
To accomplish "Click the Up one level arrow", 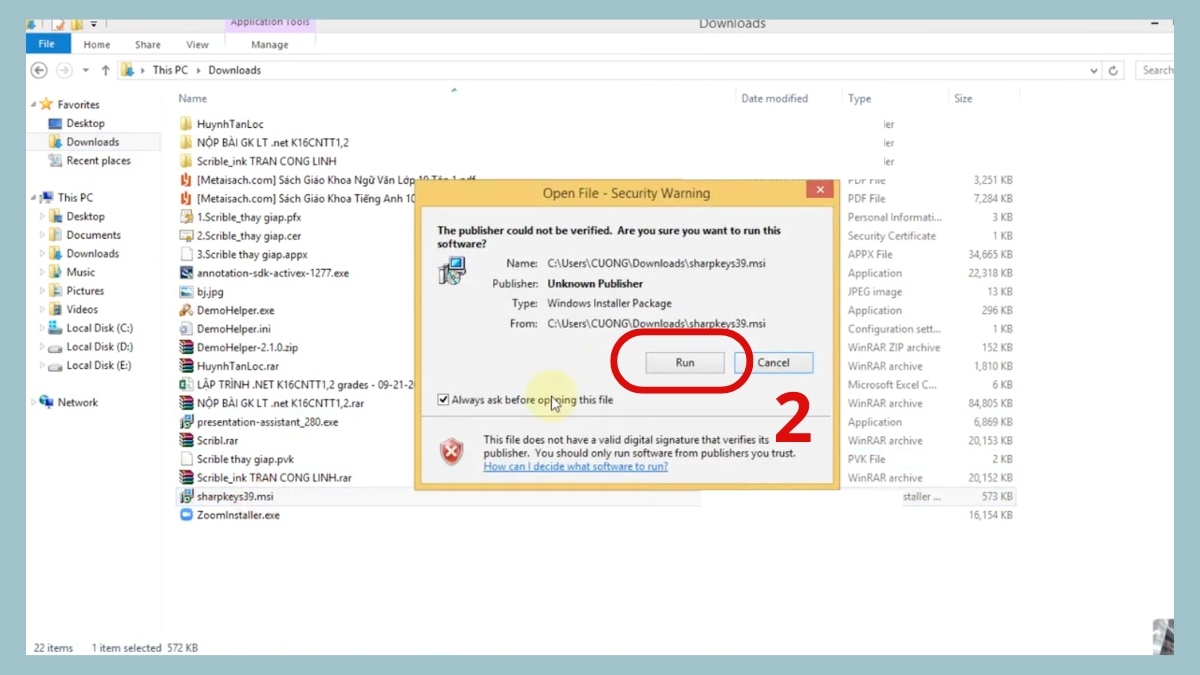I will (x=105, y=70).
